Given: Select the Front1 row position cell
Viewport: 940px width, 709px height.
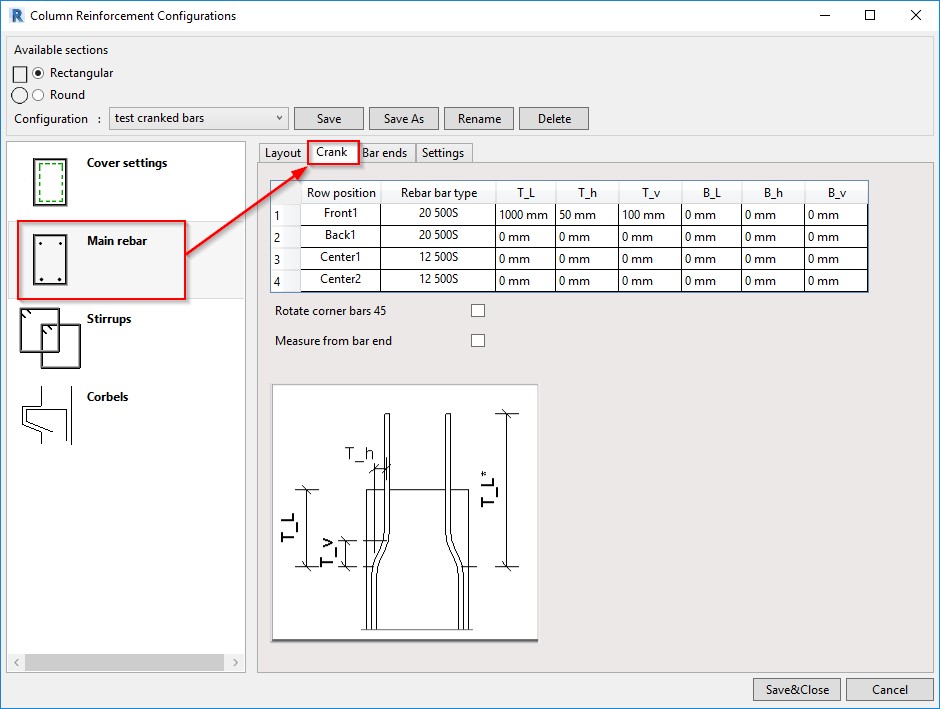Looking at the screenshot, I should point(340,214).
